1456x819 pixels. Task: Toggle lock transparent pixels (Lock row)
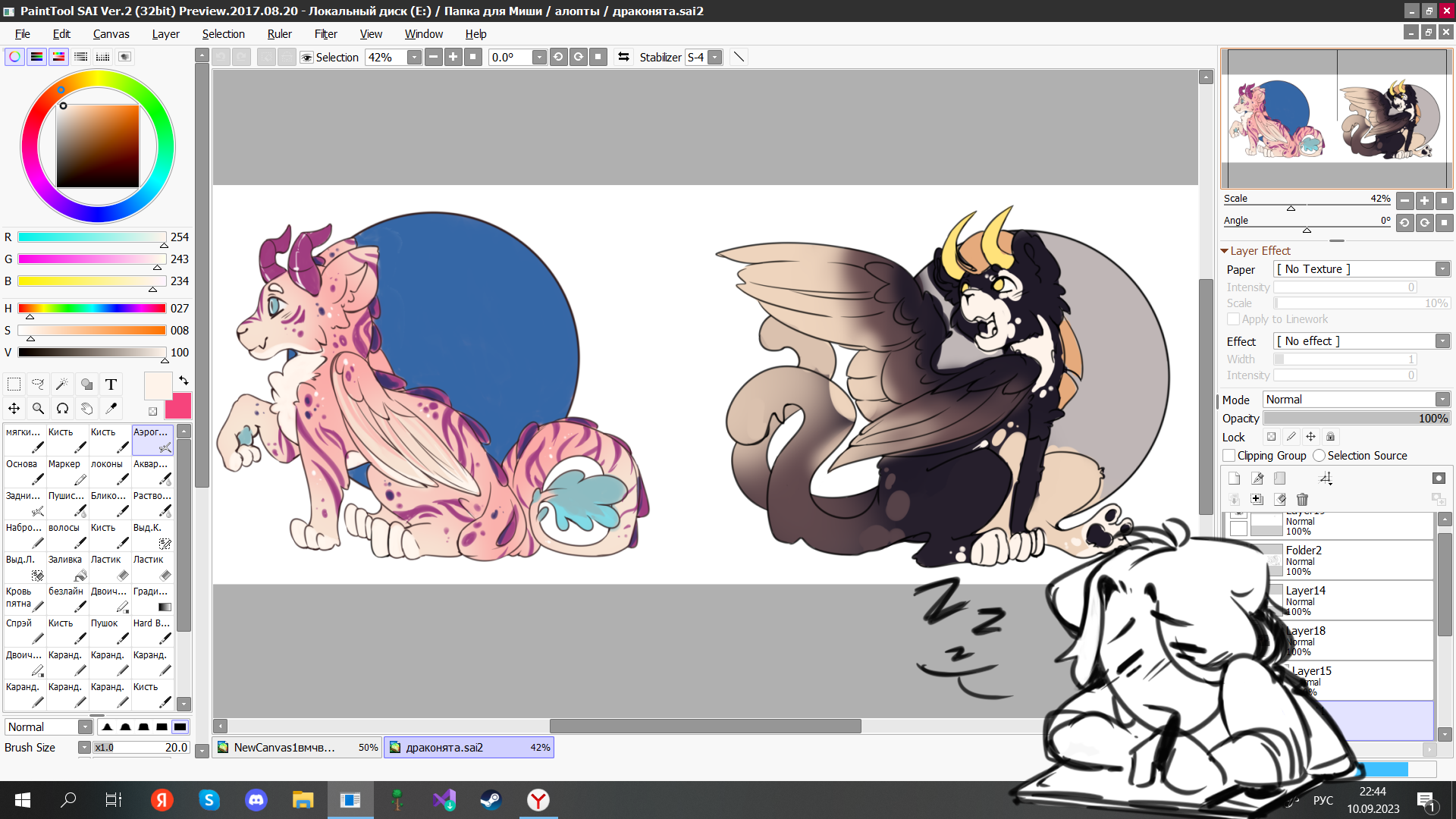coord(1272,437)
